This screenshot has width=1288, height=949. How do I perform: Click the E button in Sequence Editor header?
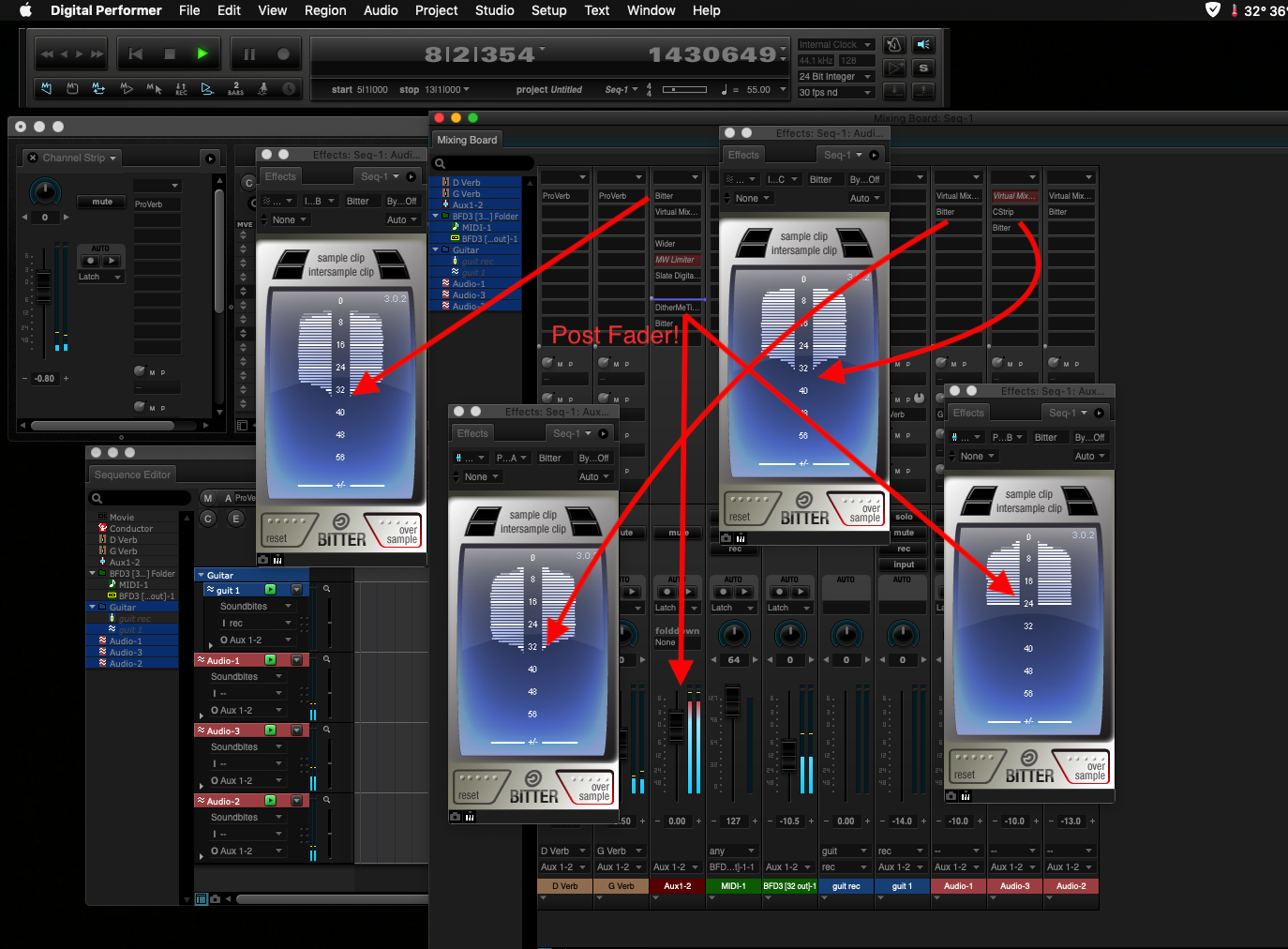tap(236, 519)
